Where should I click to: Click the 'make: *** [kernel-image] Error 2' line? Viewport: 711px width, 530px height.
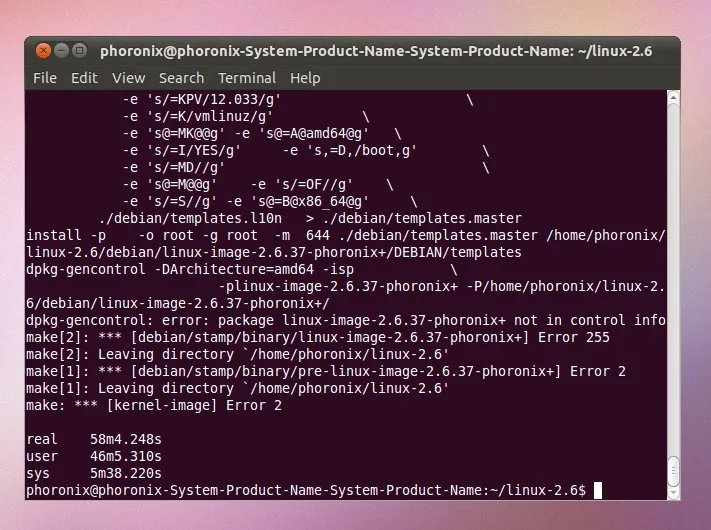(x=153, y=405)
